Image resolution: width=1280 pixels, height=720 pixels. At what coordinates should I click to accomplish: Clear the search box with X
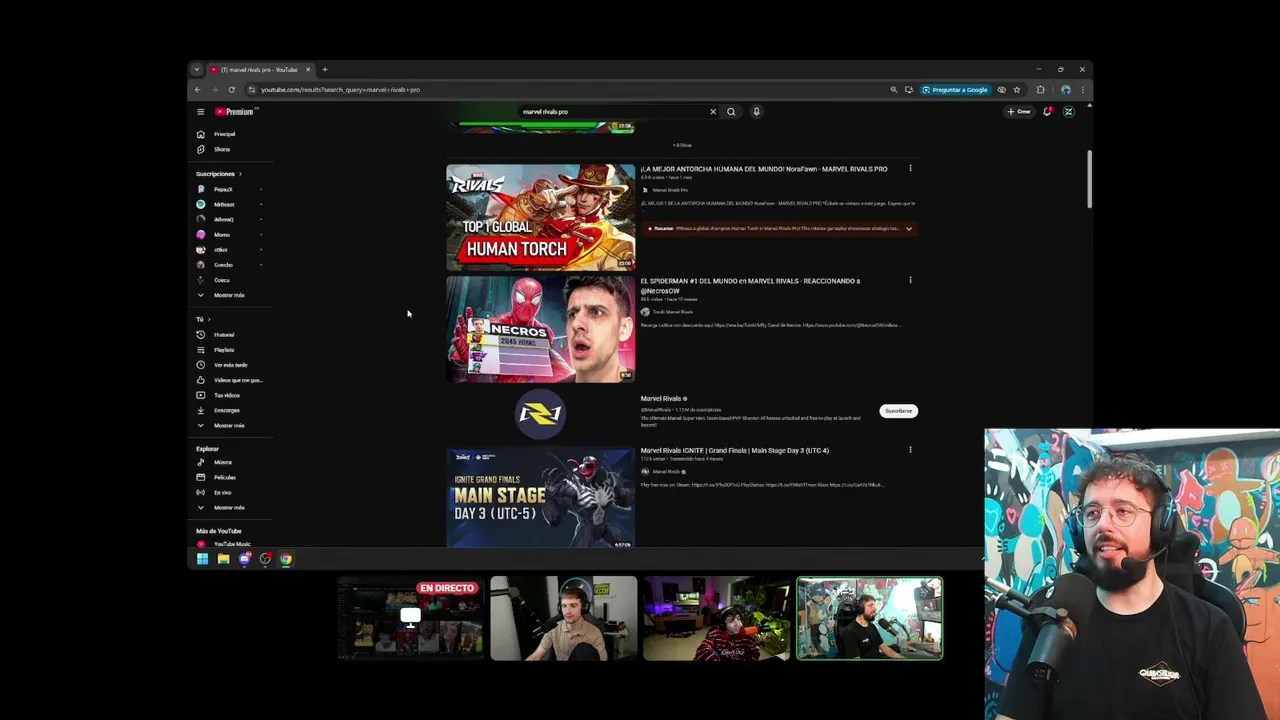pos(713,112)
